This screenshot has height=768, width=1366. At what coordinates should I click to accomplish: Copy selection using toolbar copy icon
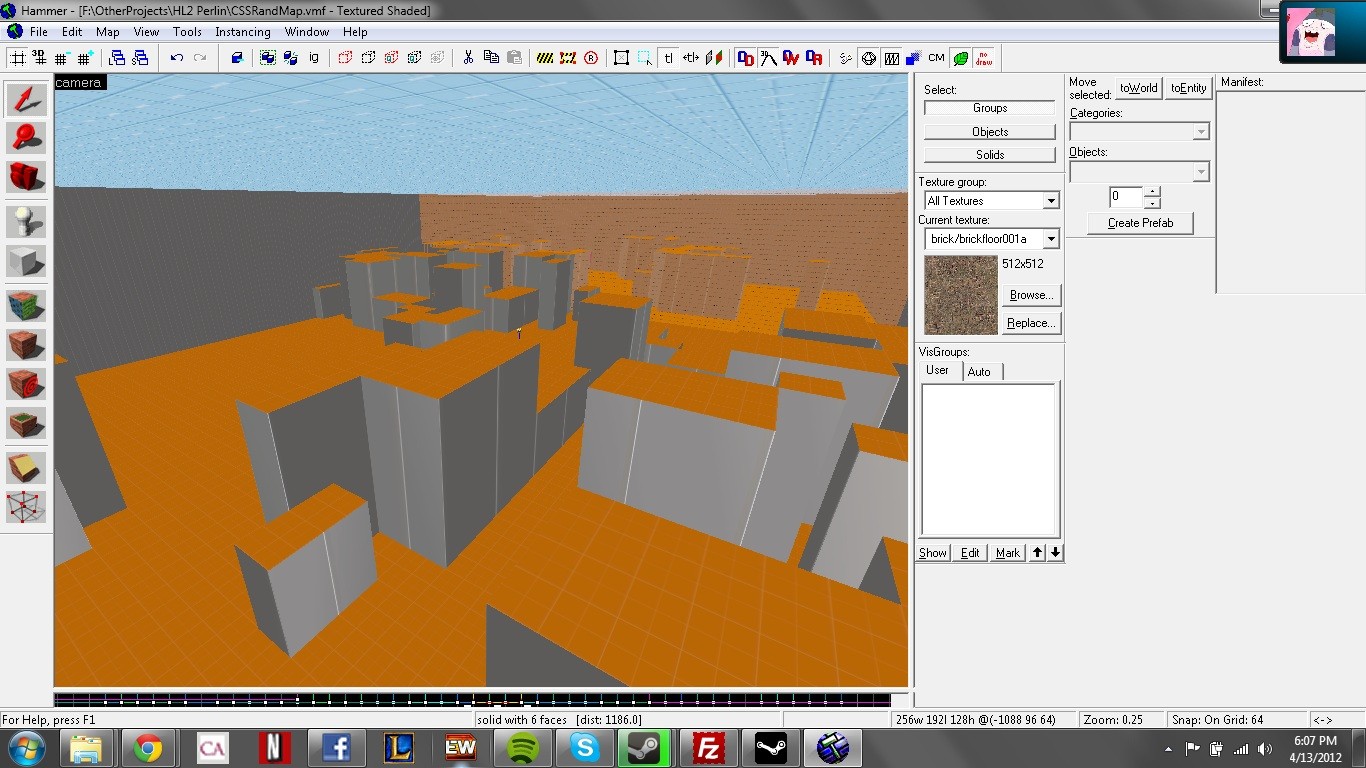coord(491,57)
